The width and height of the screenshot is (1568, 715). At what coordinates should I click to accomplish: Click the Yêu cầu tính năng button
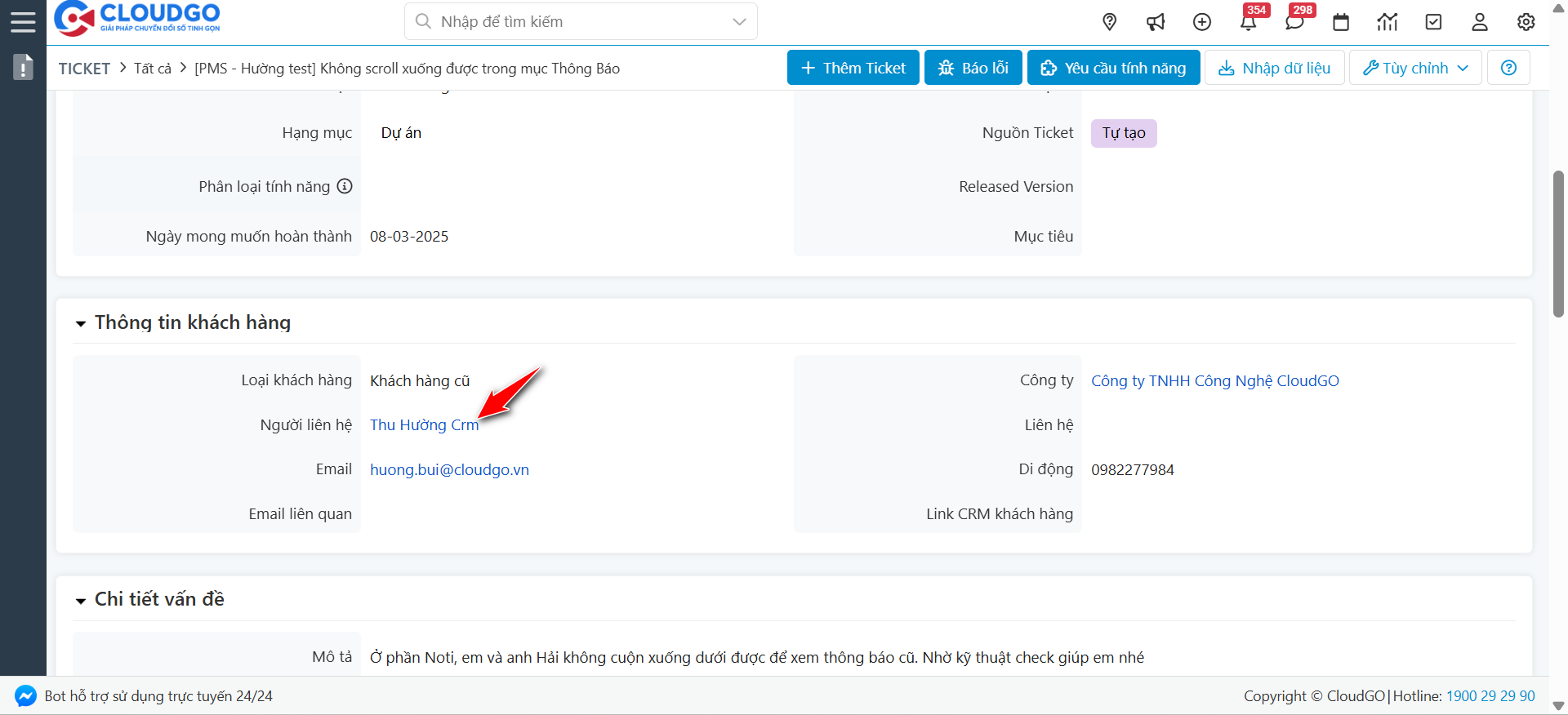point(1114,68)
